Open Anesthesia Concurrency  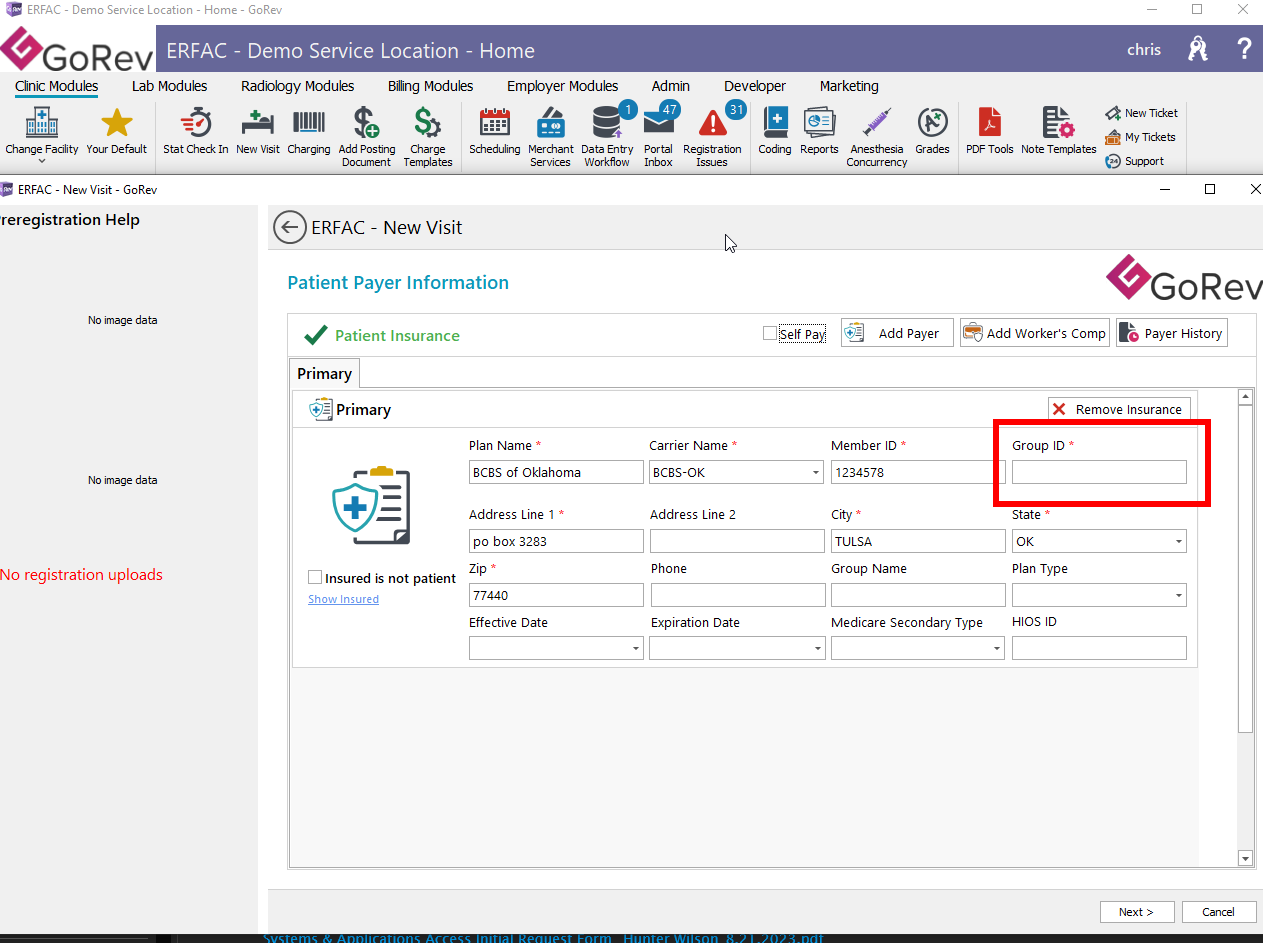pos(877,137)
